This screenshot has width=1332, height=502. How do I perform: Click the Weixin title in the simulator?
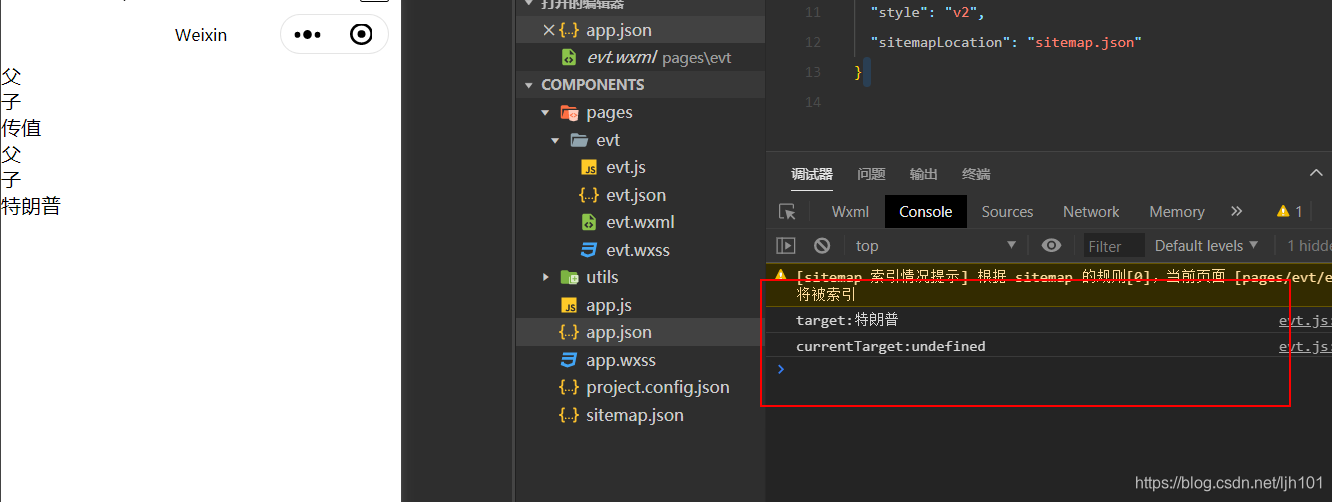coord(201,35)
